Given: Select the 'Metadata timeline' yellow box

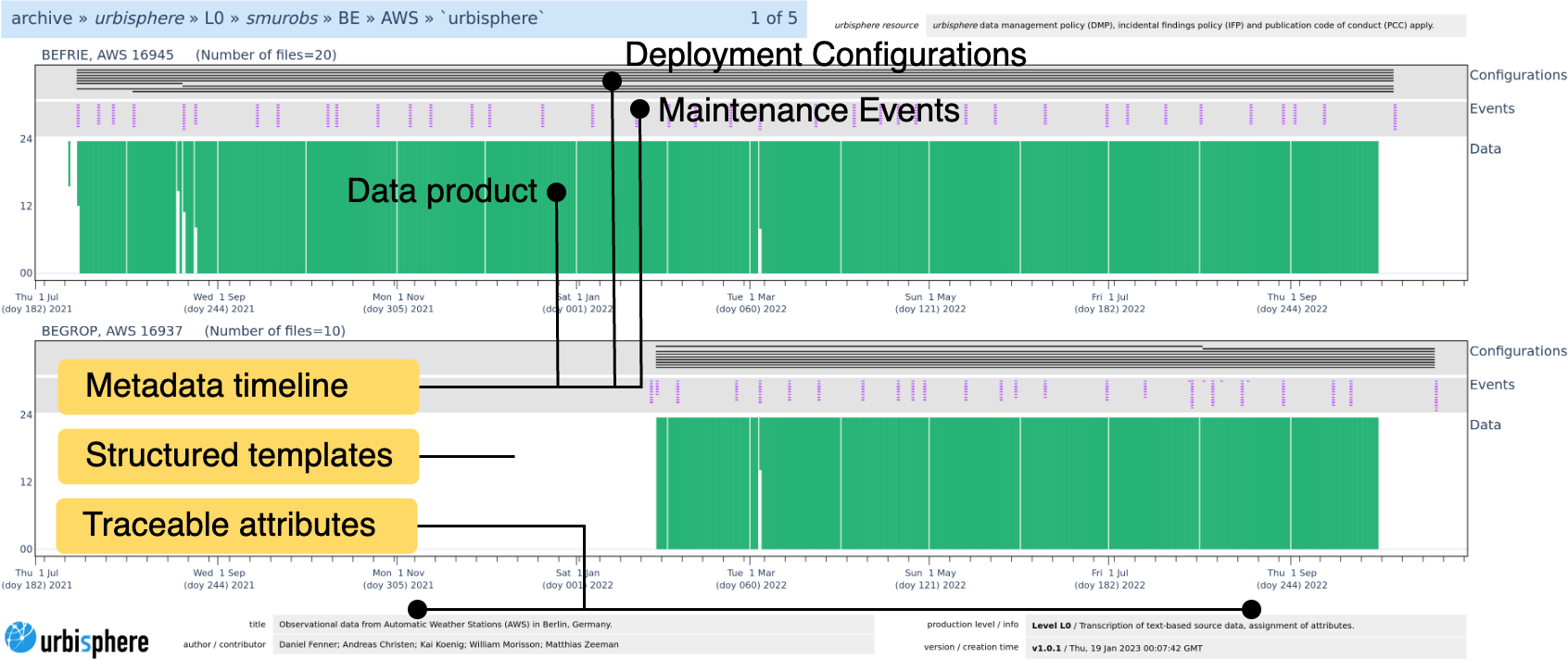Looking at the screenshot, I should [x=238, y=386].
